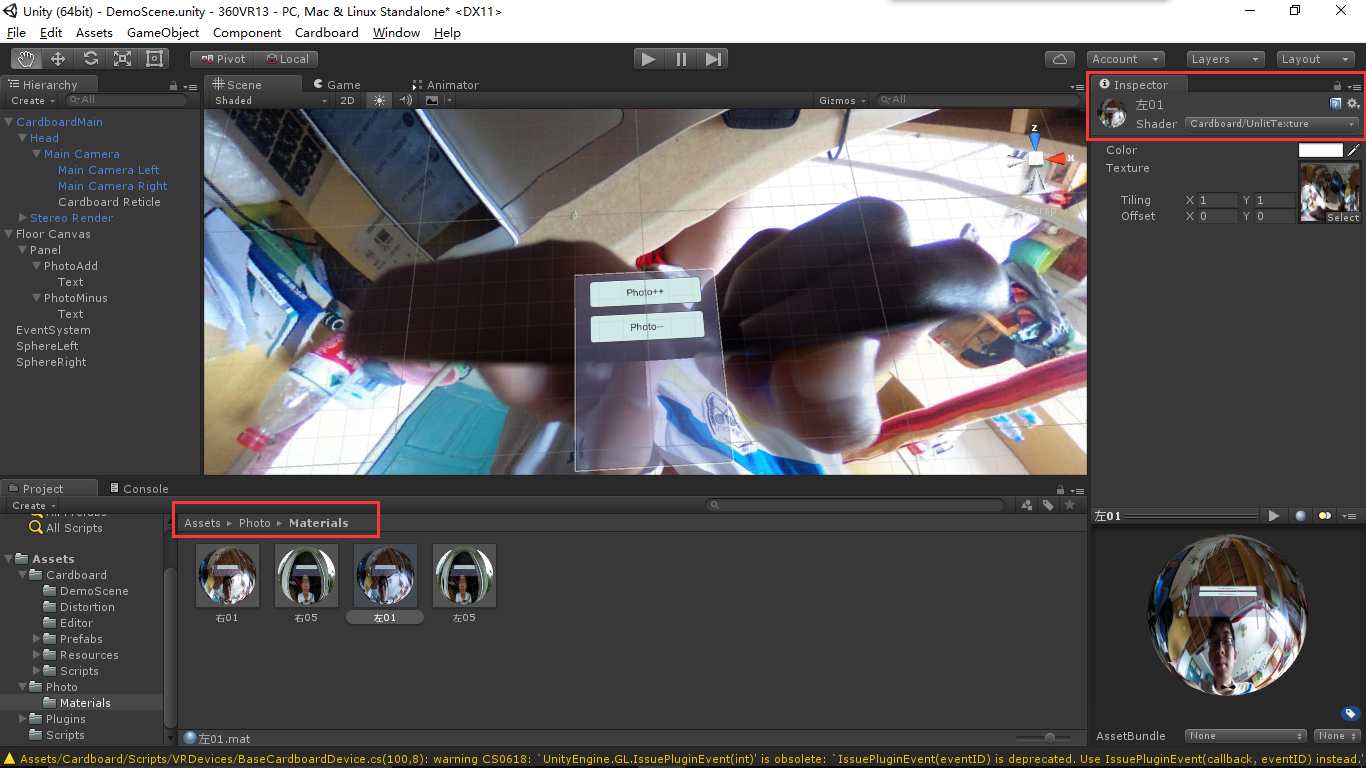Viewport: 1366px width, 768px height.
Task: Select the Move tool
Action: coord(58,59)
